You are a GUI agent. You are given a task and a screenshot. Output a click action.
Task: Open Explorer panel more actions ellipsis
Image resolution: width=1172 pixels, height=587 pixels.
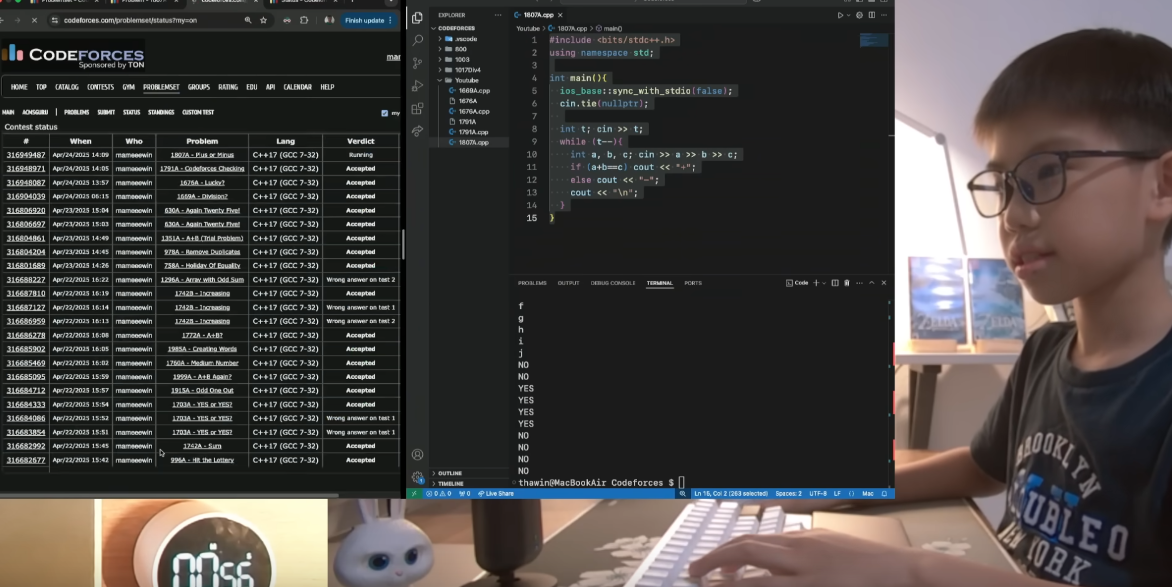pyautogui.click(x=498, y=15)
